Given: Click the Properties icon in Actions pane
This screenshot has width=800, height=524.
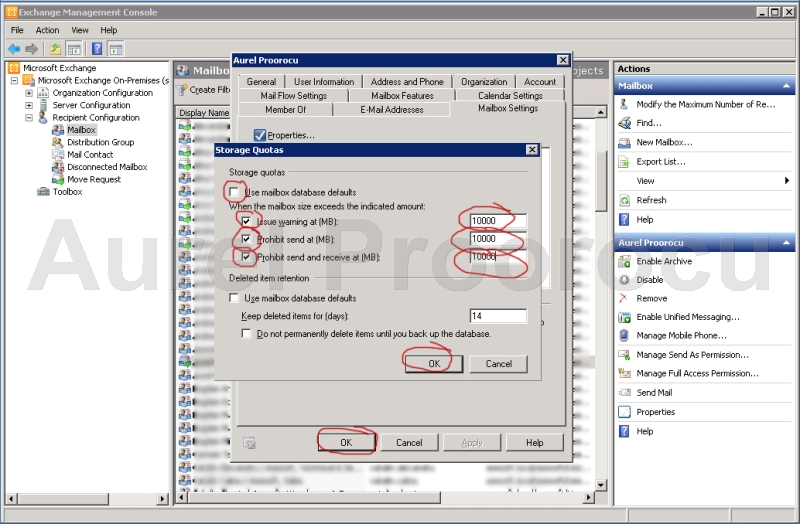Looking at the screenshot, I should [x=624, y=412].
